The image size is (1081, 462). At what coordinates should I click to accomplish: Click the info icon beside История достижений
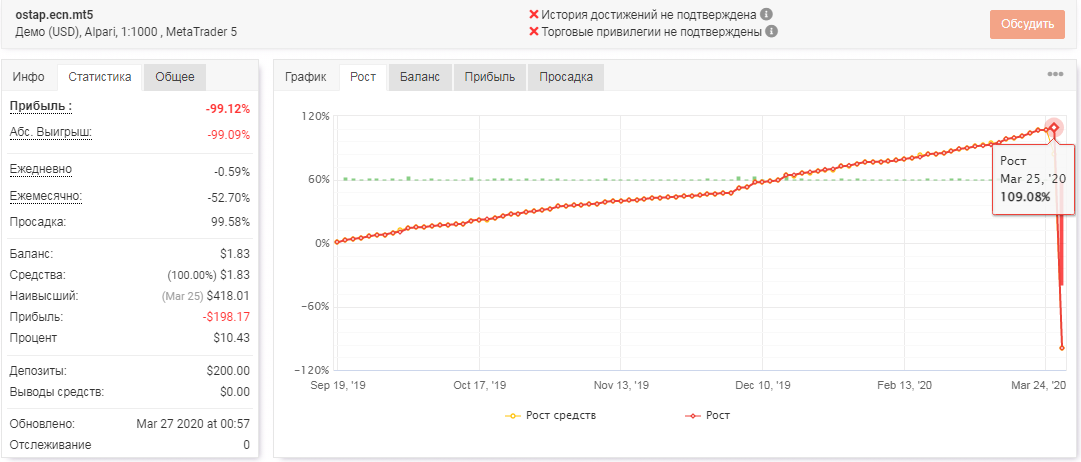766,14
